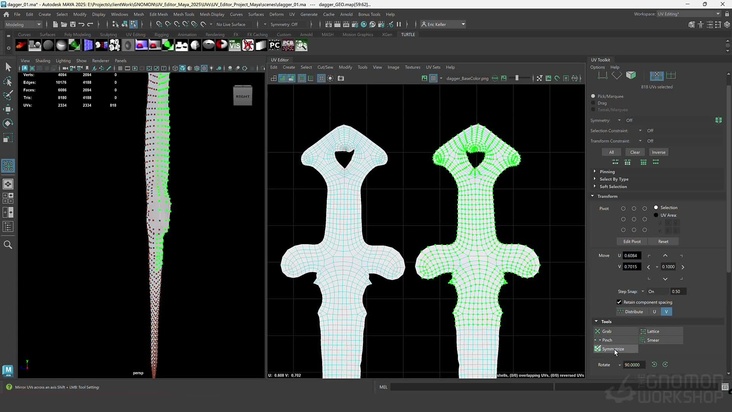Click the Lattice tool in UV Toolkit
Screen dimensions: 732x412
[661, 331]
